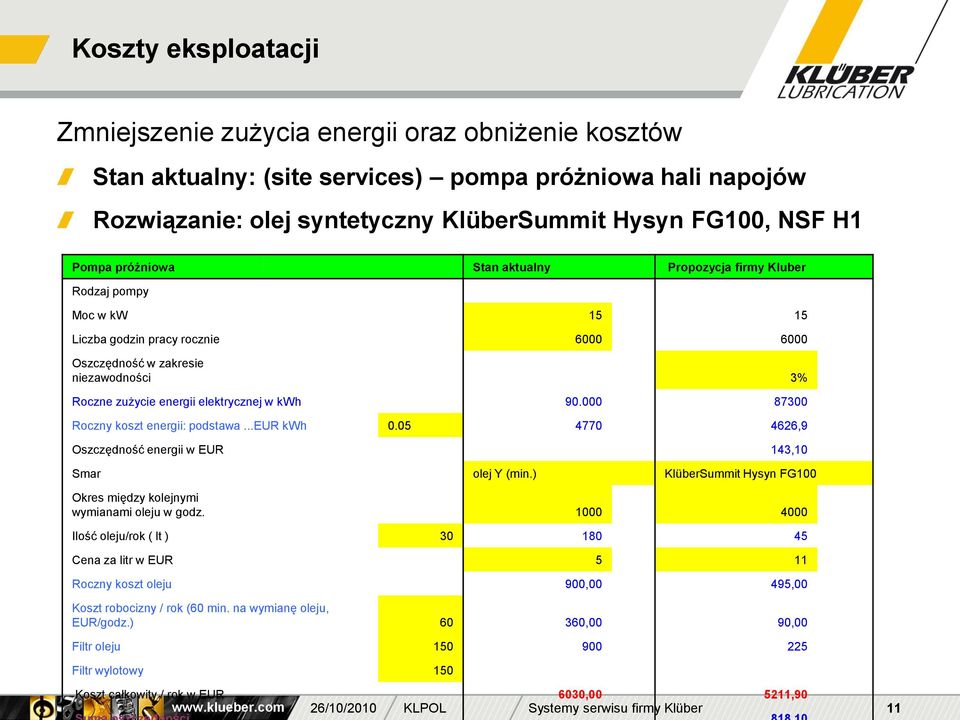Click the 'Moc w kW' row label
This screenshot has width=960, height=720.
tap(100, 315)
